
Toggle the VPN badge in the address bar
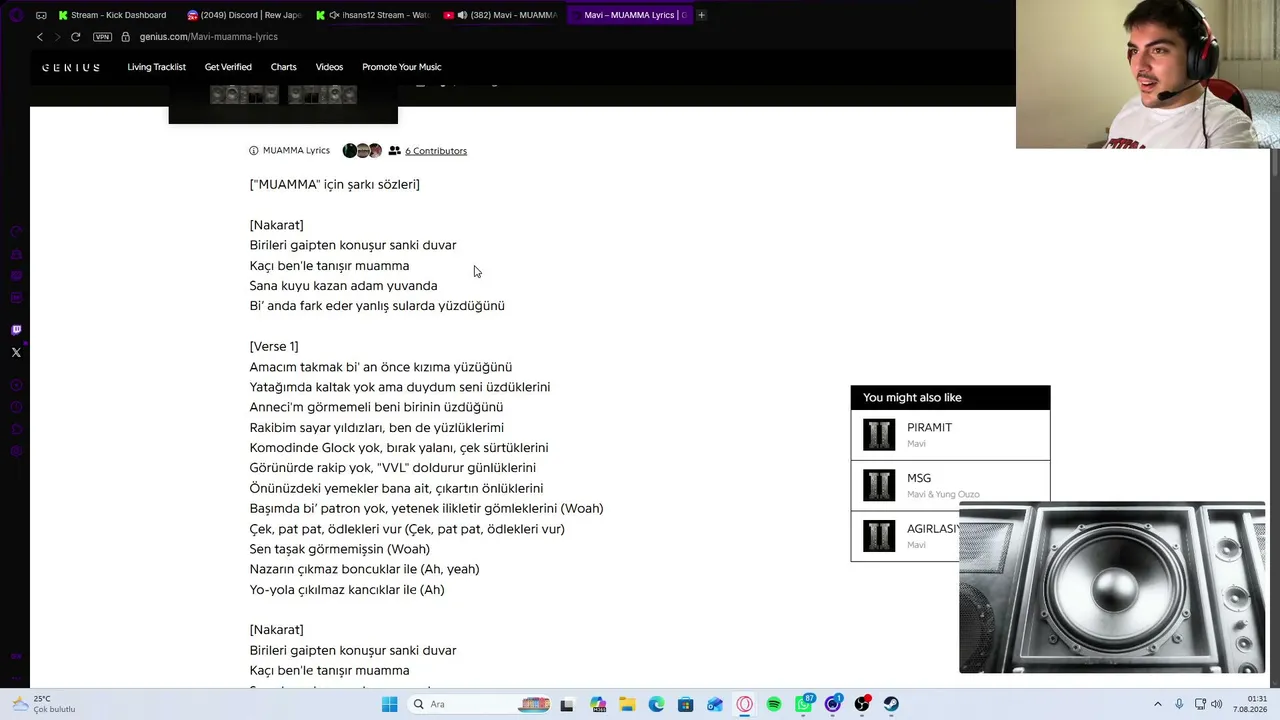coord(102,37)
